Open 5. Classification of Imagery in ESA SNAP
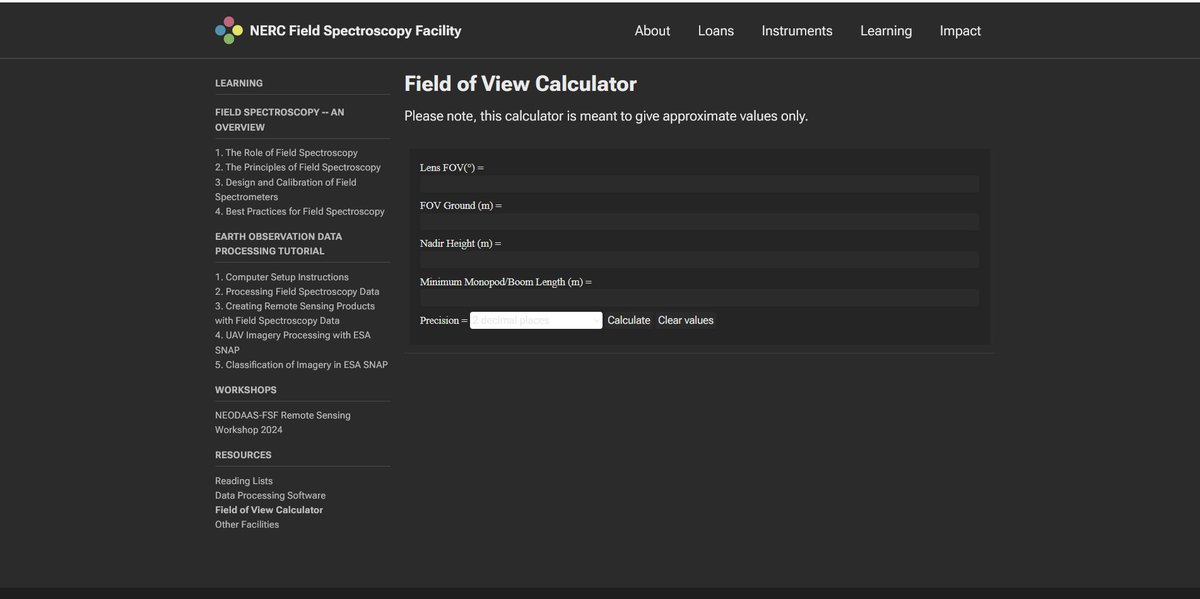The height and width of the screenshot is (599, 1200). 301,365
